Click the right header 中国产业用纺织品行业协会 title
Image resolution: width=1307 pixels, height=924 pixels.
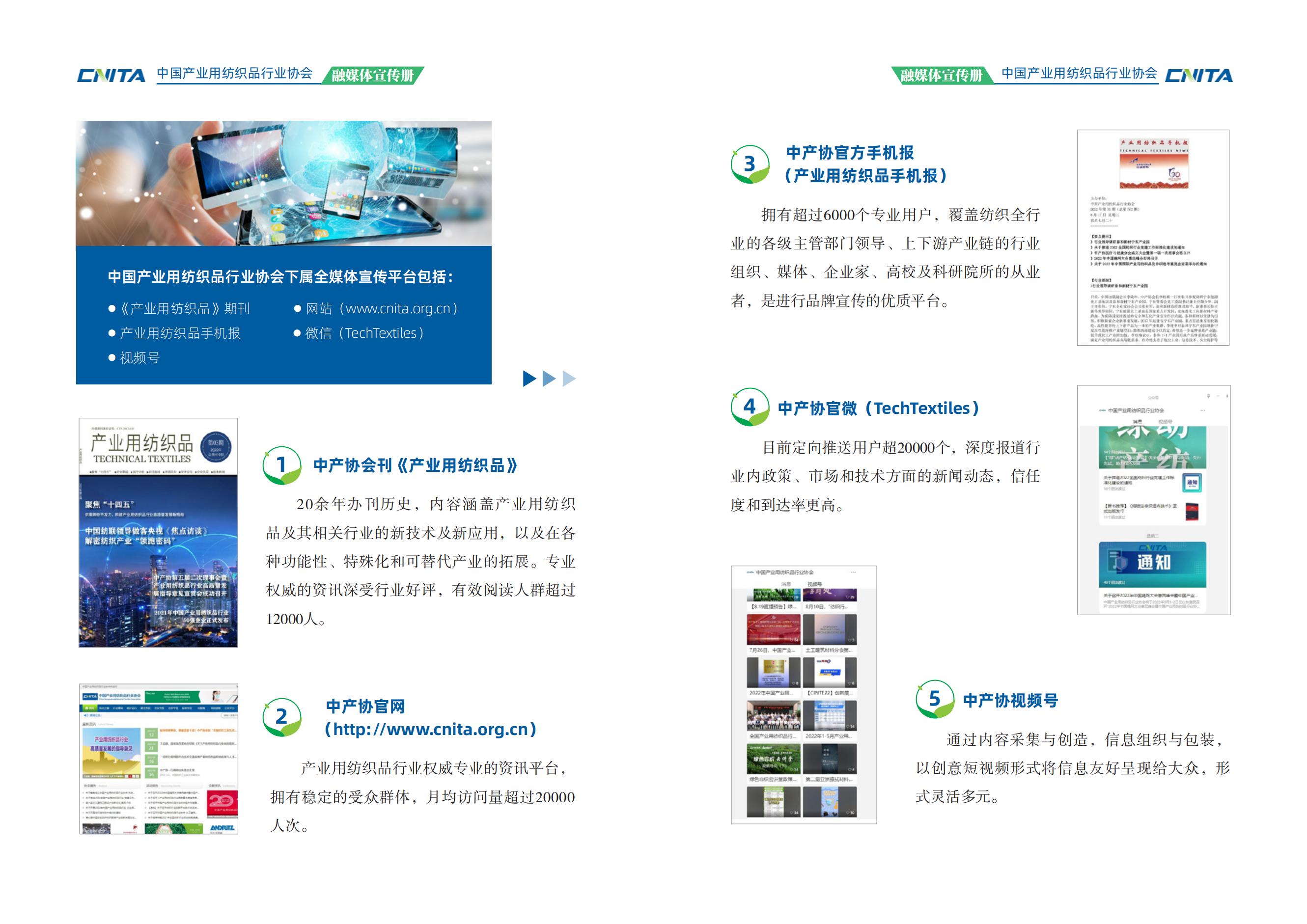[x=1079, y=73]
